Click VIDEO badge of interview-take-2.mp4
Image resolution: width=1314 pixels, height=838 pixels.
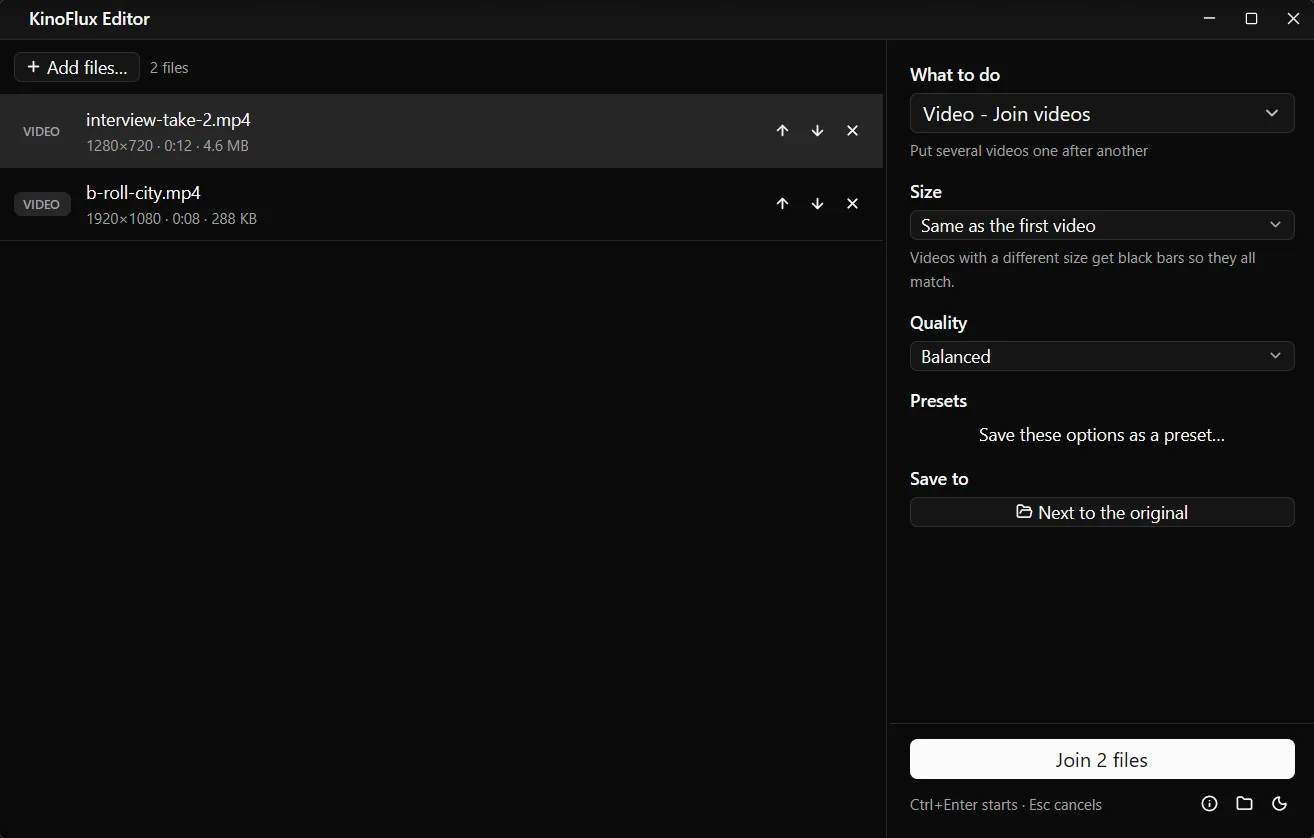(x=42, y=131)
